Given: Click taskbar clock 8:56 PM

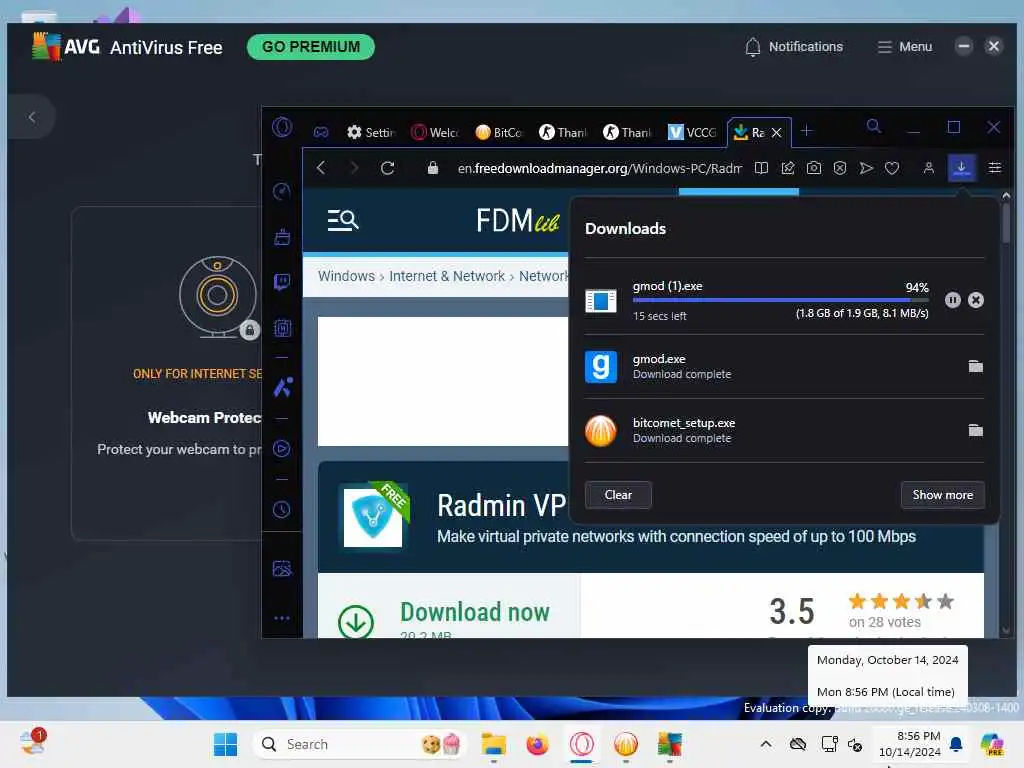Looking at the screenshot, I should 910,744.
